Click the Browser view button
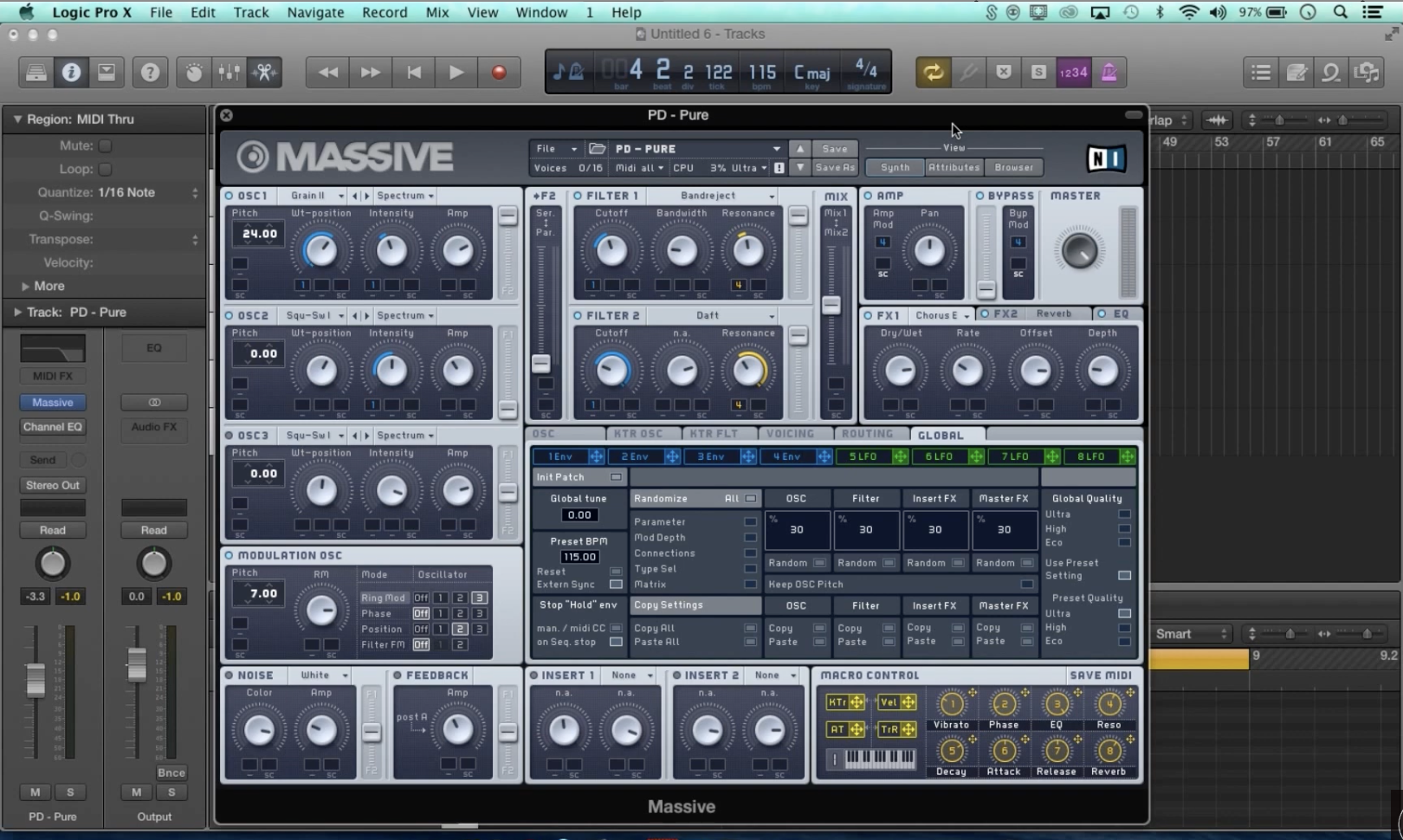The image size is (1403, 840). (1013, 168)
